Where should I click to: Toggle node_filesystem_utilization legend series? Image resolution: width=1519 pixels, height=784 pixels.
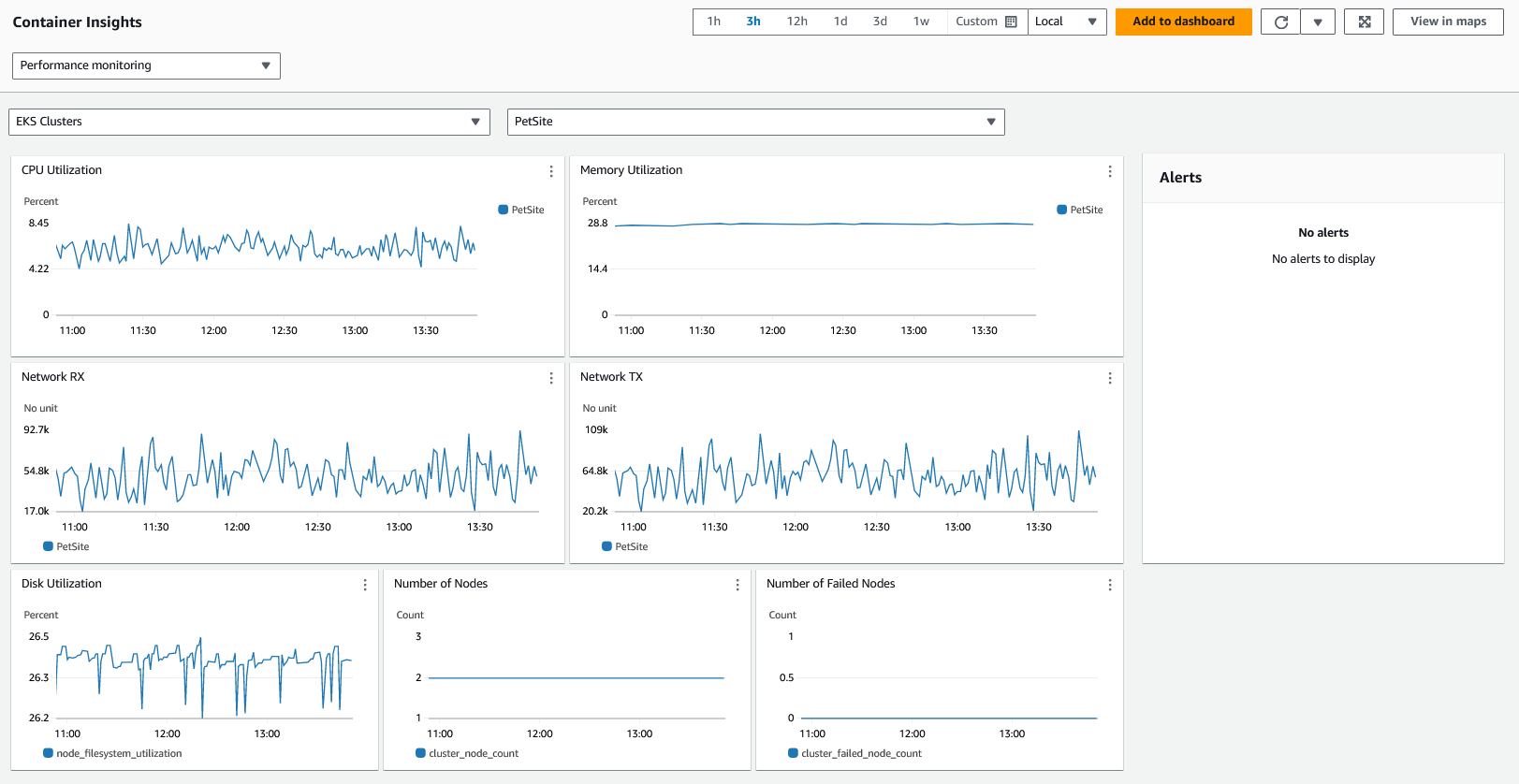[x=112, y=754]
